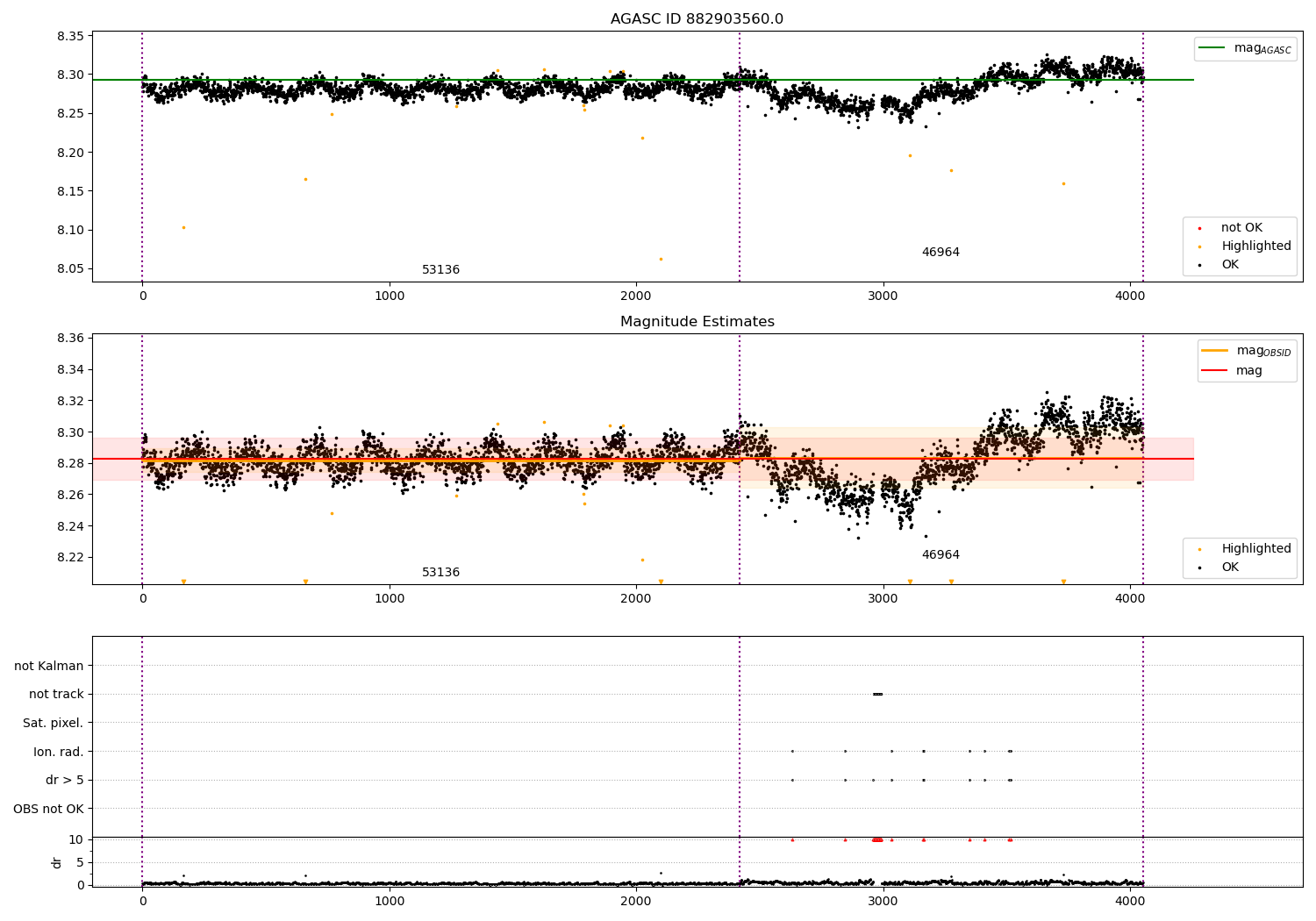Click the 'not track' black marker cluster near 3000
The width and height of the screenshot is (1316, 921).
coord(877,694)
